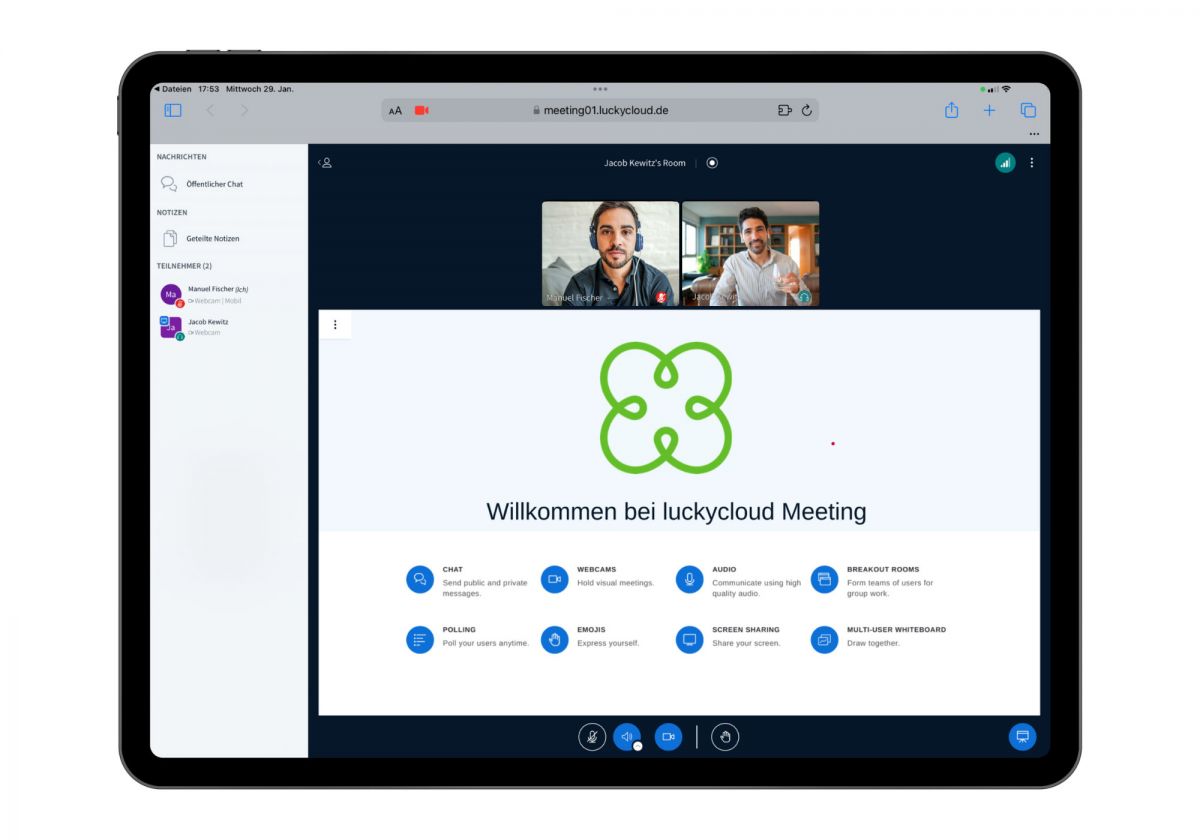Screen dimensions: 1200x840
Task: Open the audio device dropdown arrow
Action: [x=637, y=746]
